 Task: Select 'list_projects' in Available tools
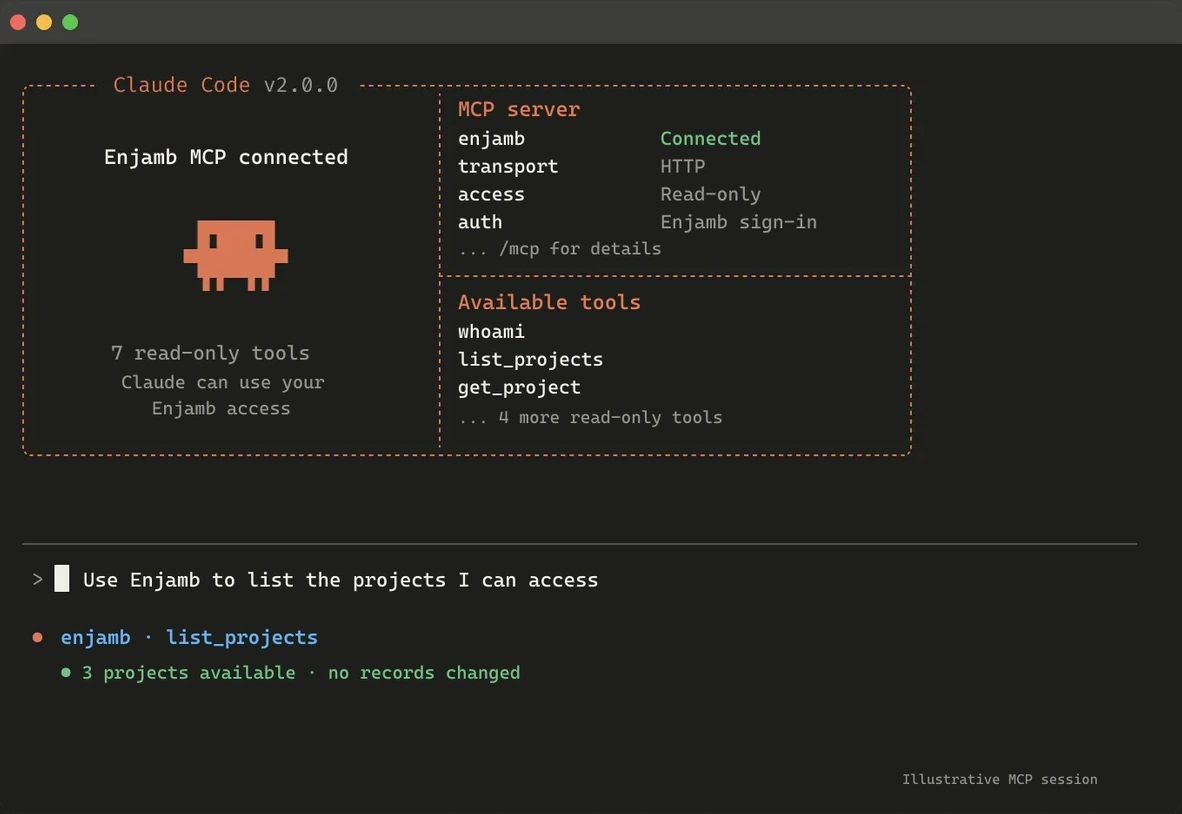click(x=531, y=360)
